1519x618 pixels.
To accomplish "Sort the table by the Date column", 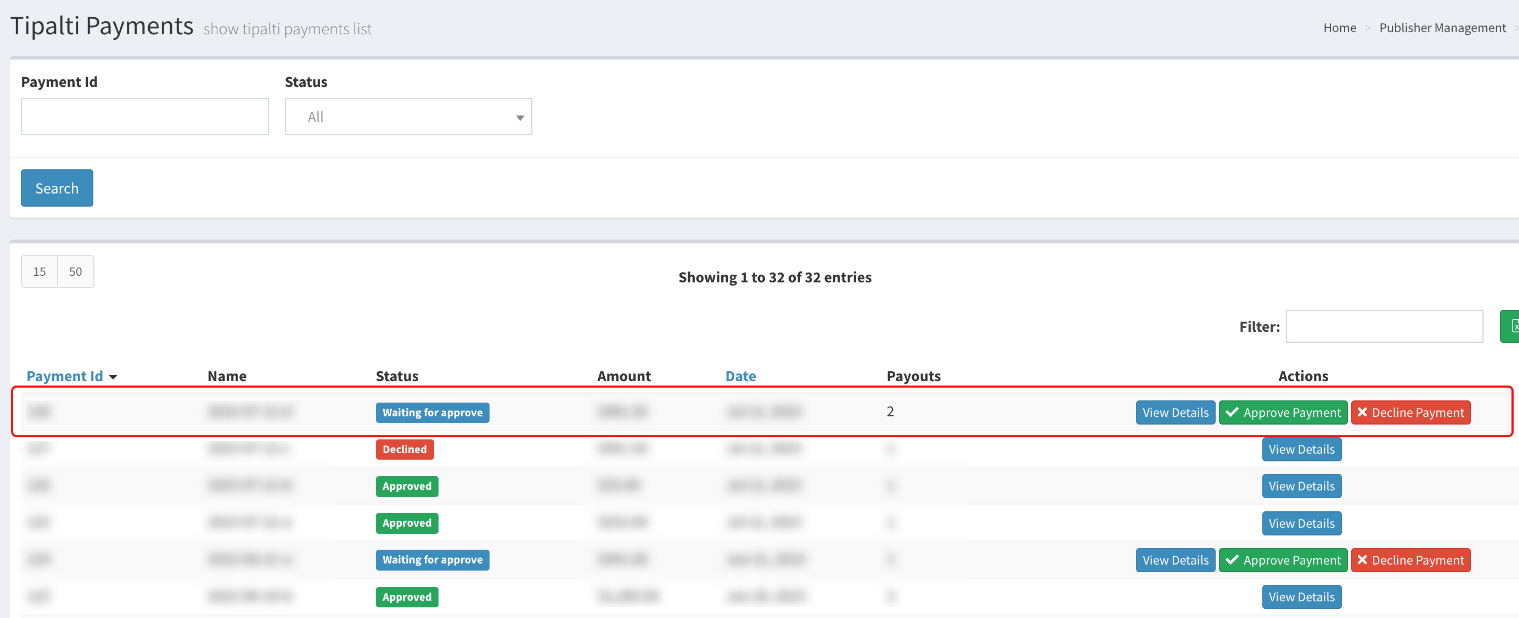I will (741, 375).
